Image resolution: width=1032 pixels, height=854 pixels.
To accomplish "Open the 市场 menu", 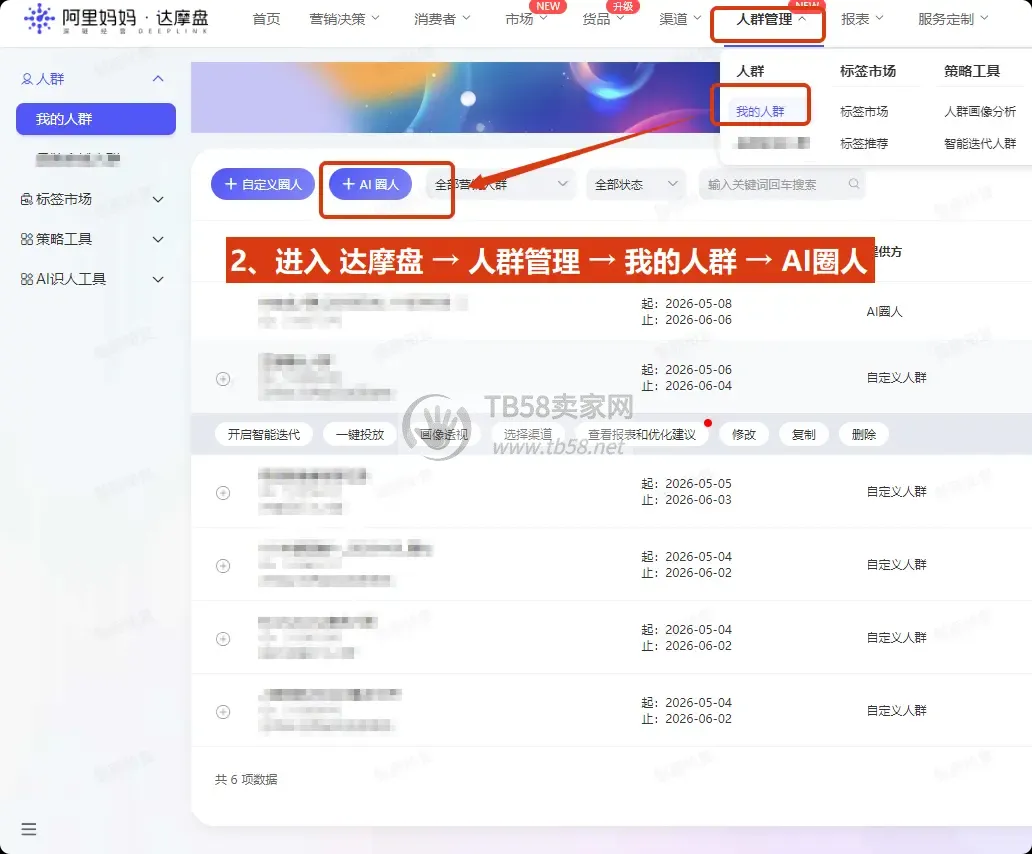I will click(526, 19).
